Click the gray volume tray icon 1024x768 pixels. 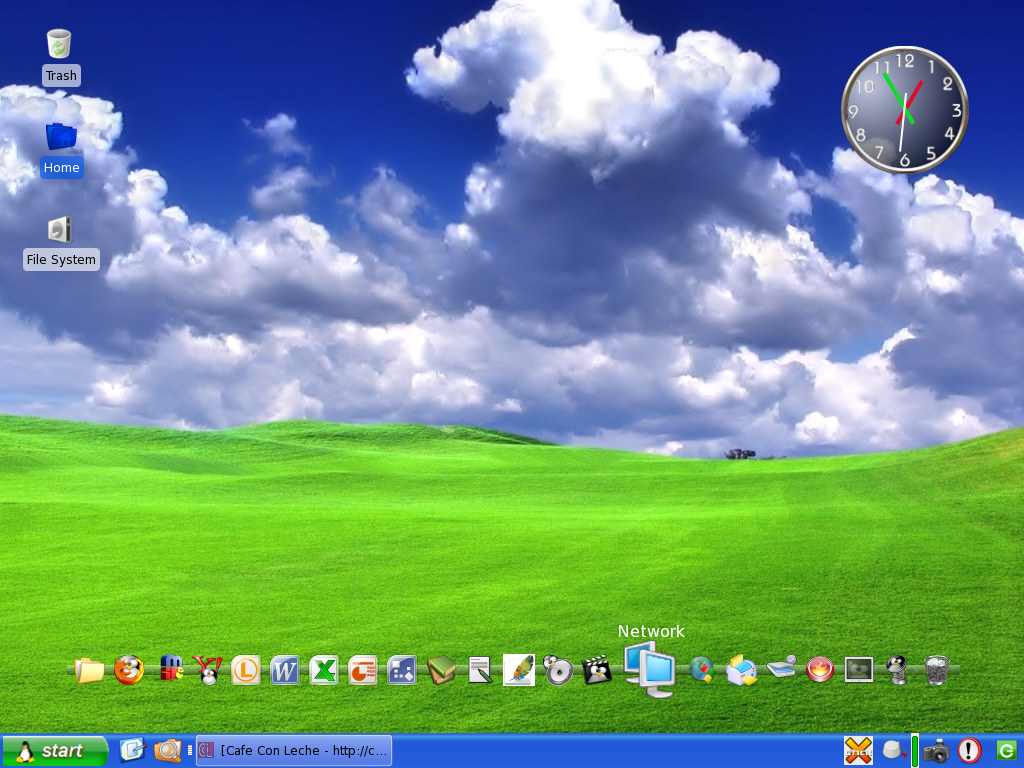(893, 750)
